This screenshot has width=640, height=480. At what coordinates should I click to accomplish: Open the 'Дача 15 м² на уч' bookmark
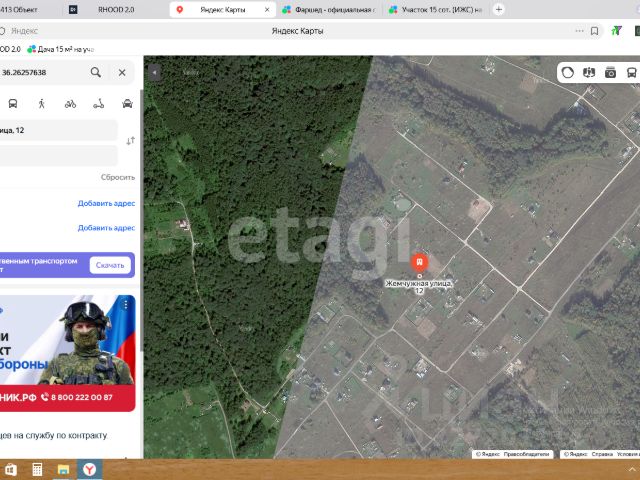[x=60, y=49]
